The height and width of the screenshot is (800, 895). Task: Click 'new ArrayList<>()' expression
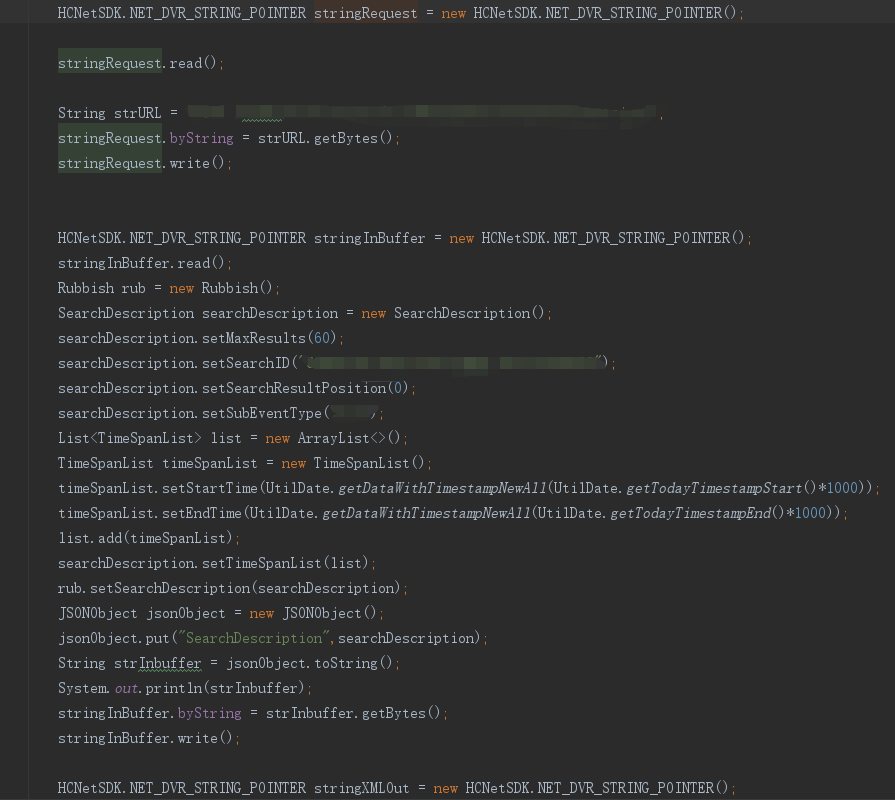point(333,438)
